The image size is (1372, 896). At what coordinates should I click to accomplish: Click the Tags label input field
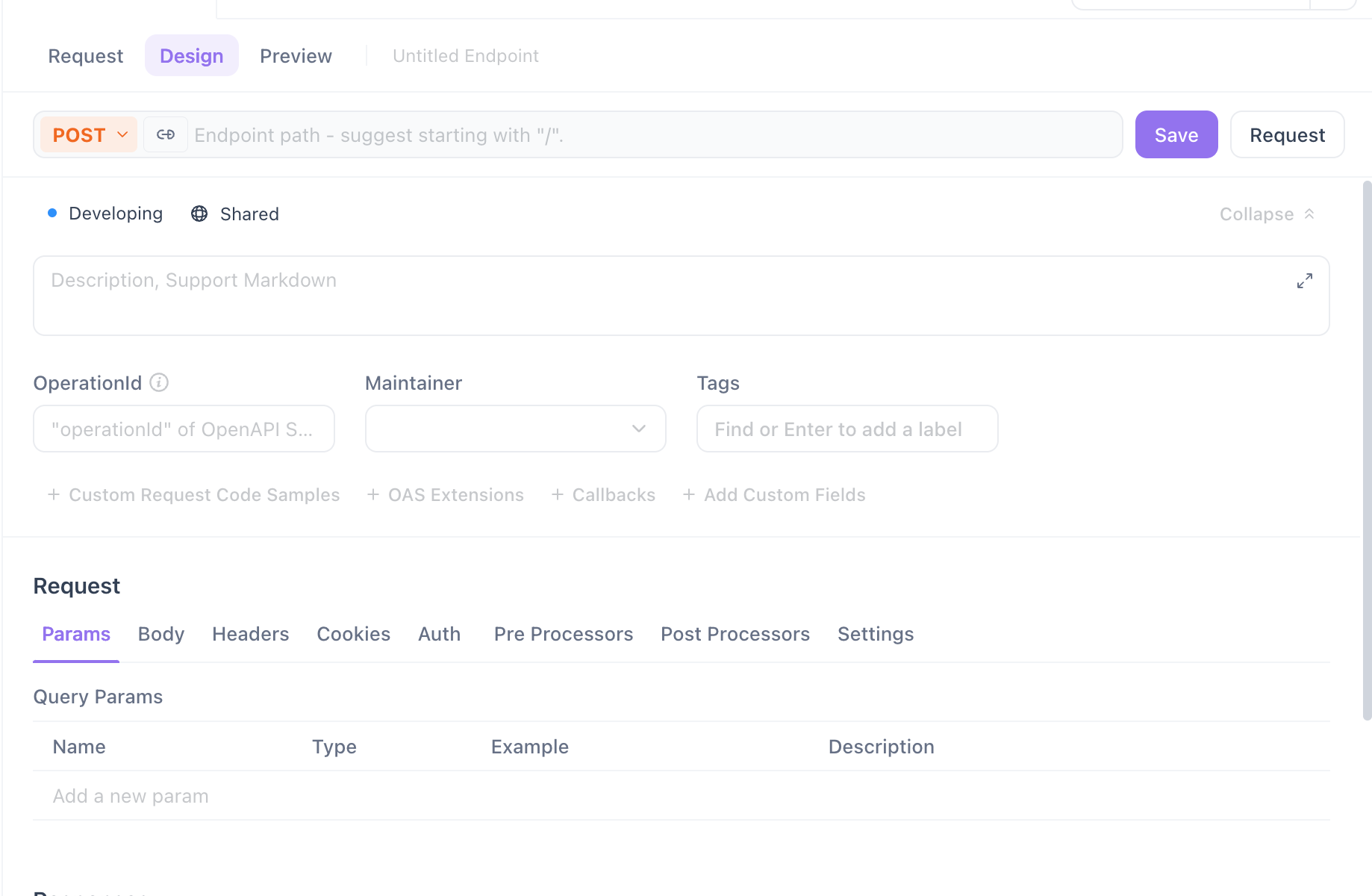pos(846,429)
